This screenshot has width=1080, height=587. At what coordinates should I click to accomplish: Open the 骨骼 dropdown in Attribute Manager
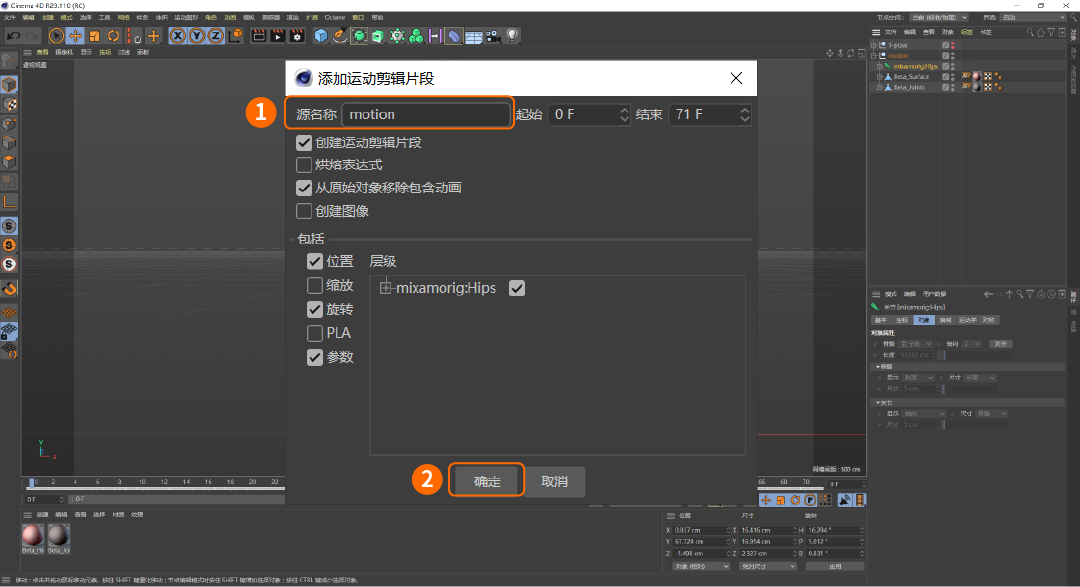pos(915,344)
